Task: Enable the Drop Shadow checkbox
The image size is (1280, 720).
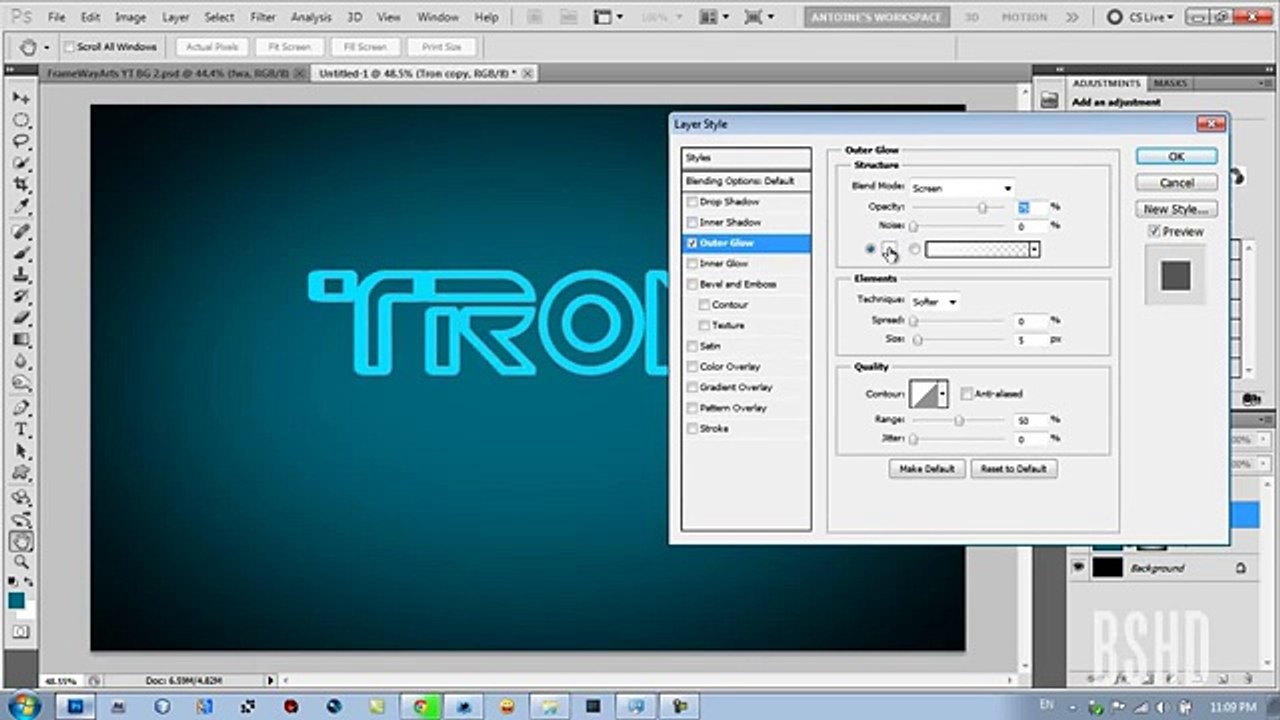Action: point(692,202)
